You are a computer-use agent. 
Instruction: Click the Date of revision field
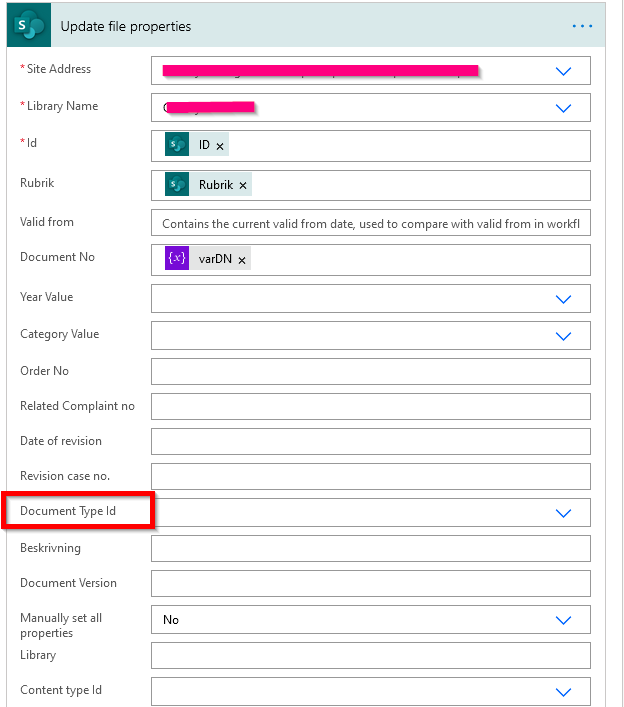pos(370,442)
